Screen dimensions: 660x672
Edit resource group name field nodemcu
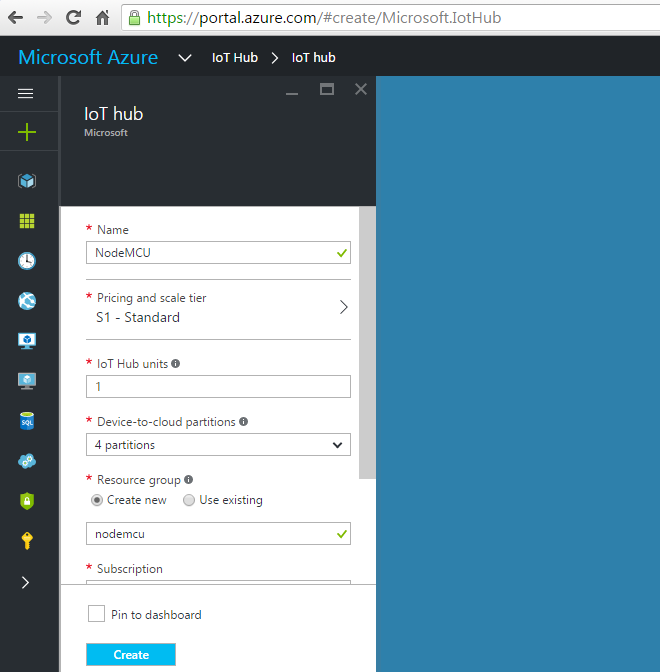coord(218,534)
